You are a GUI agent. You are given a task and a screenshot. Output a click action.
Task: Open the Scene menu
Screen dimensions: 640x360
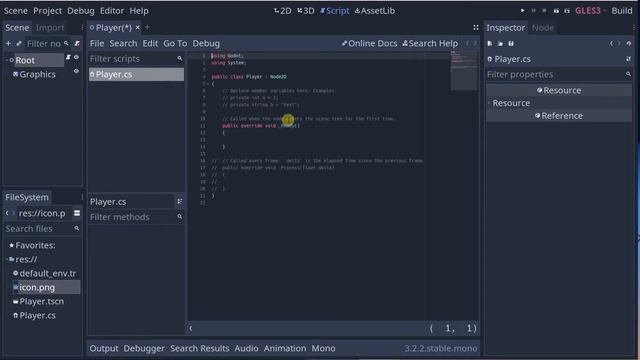click(x=16, y=11)
